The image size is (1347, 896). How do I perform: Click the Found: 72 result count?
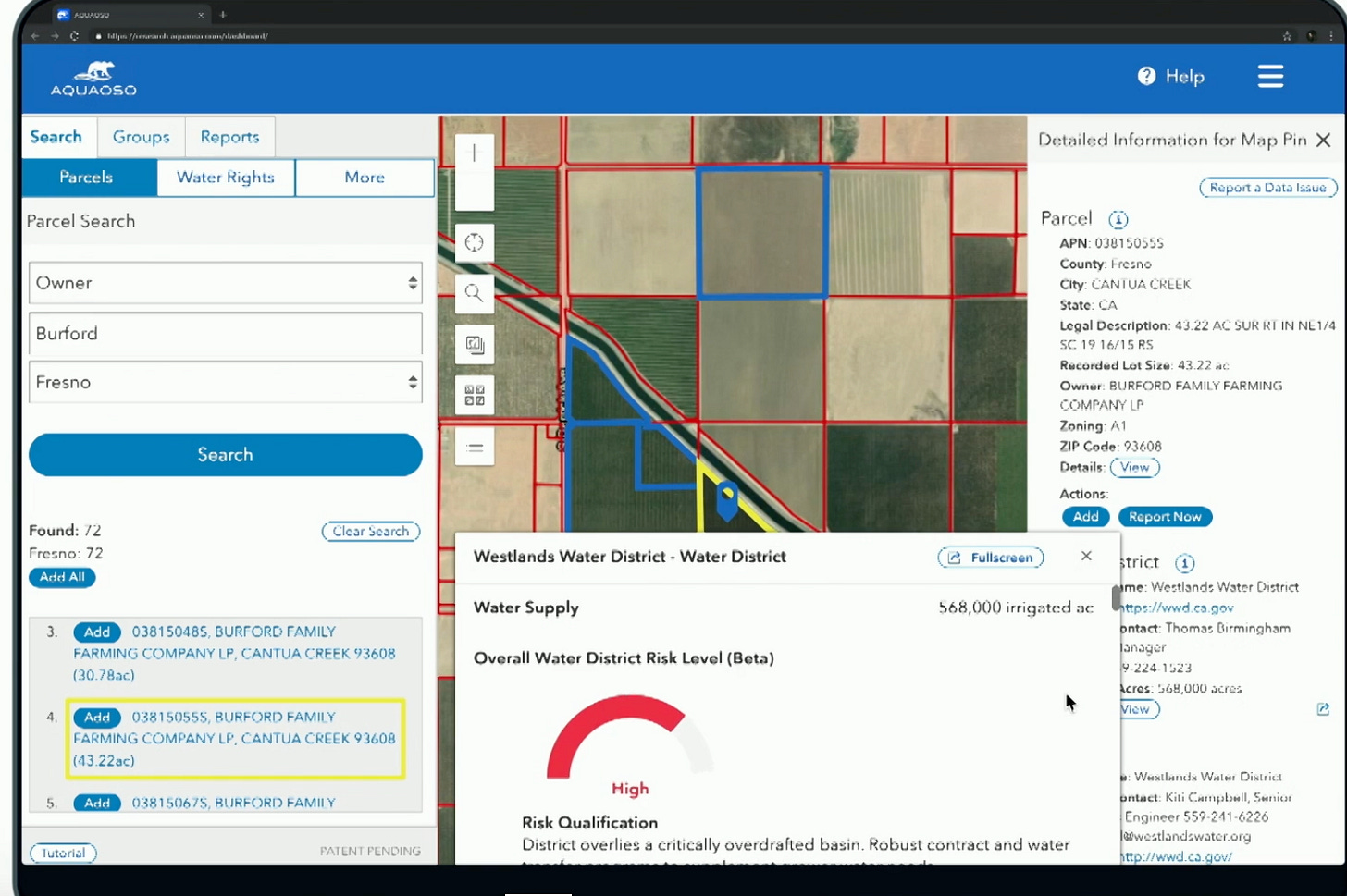tap(65, 531)
